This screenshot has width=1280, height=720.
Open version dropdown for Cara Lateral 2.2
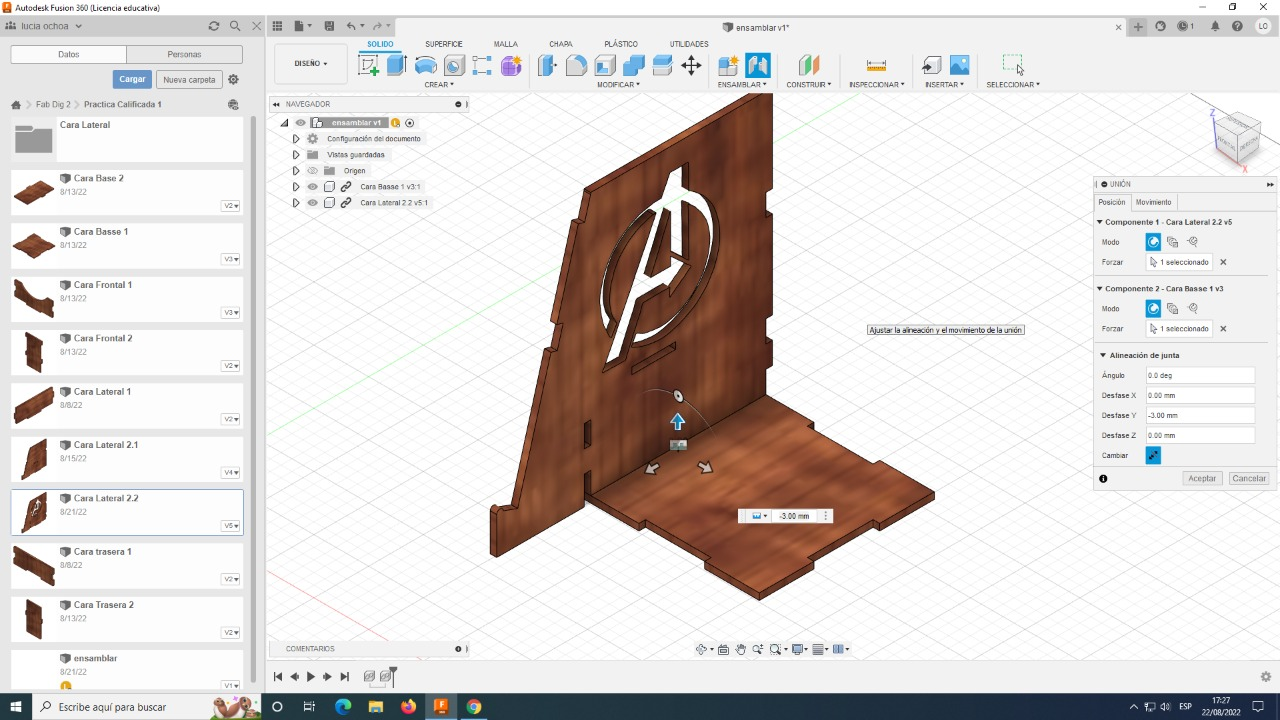click(x=231, y=526)
